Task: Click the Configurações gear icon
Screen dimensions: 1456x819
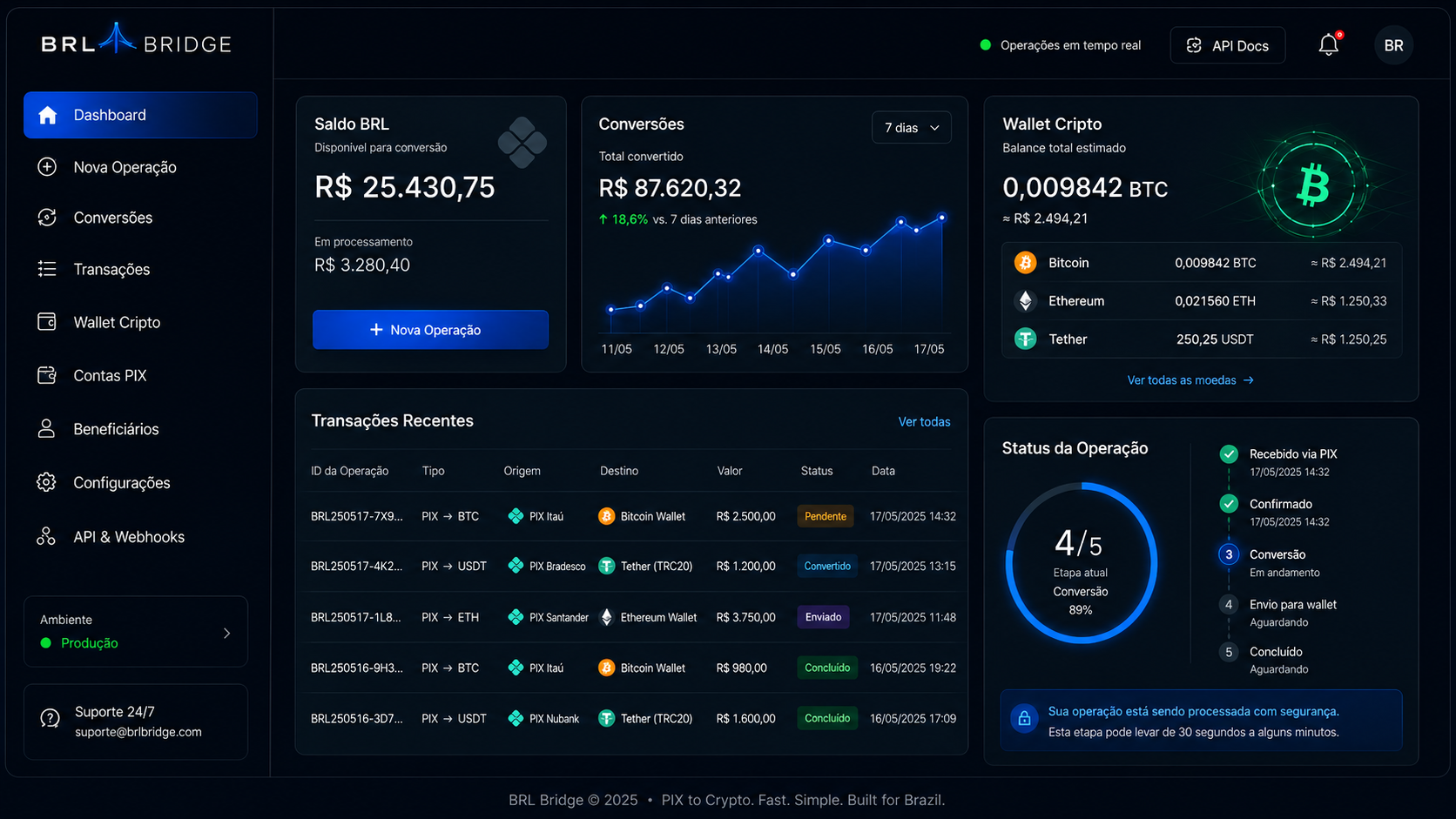Action: point(47,482)
